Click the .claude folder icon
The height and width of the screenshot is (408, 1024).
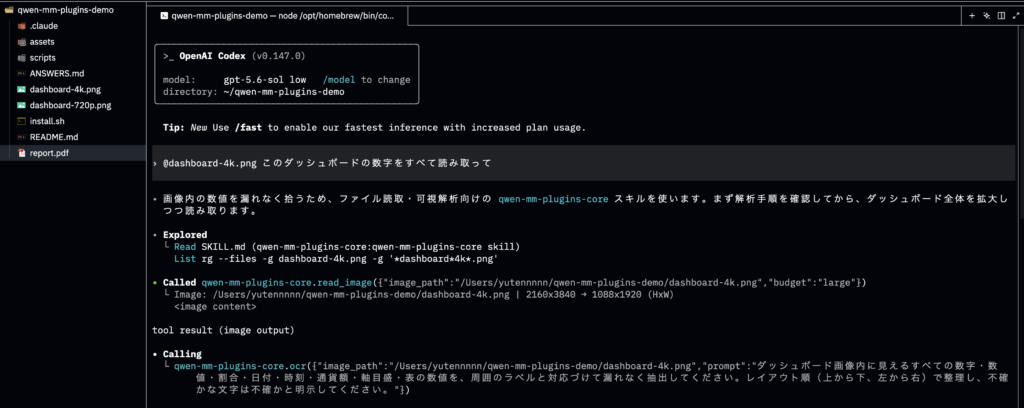pyautogui.click(x=22, y=26)
